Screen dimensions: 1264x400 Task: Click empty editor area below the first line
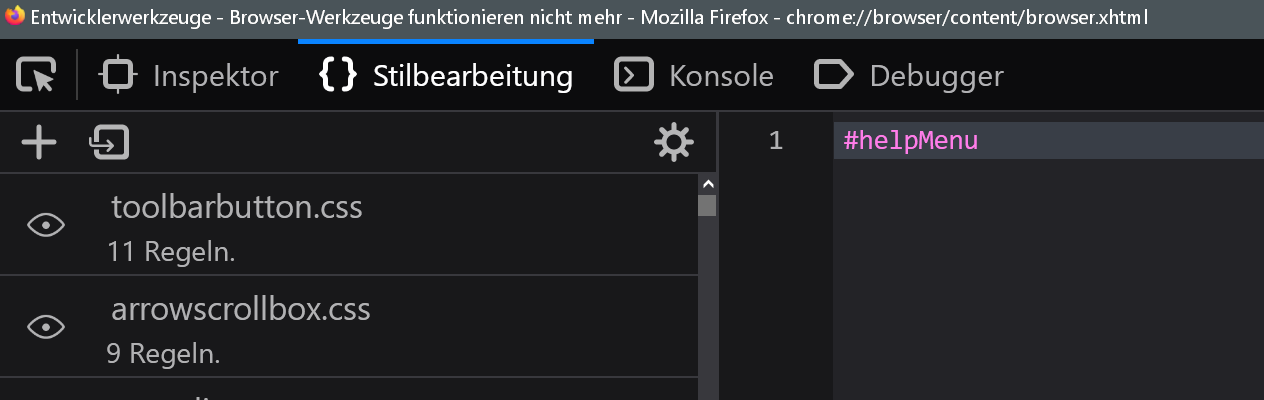pyautogui.click(x=1040, y=280)
